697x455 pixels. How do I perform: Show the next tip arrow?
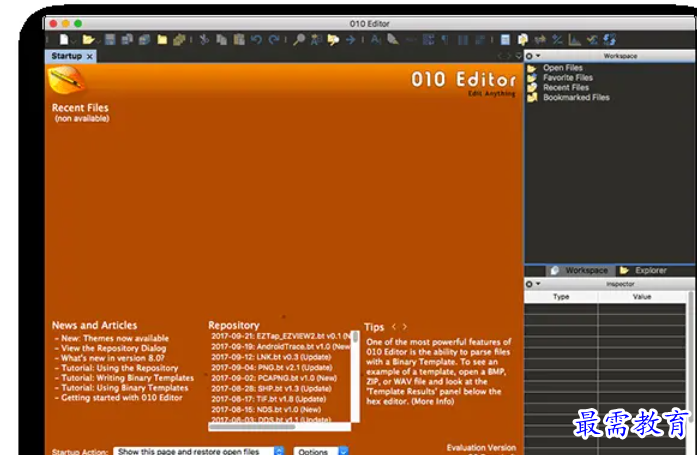pyautogui.click(x=405, y=327)
